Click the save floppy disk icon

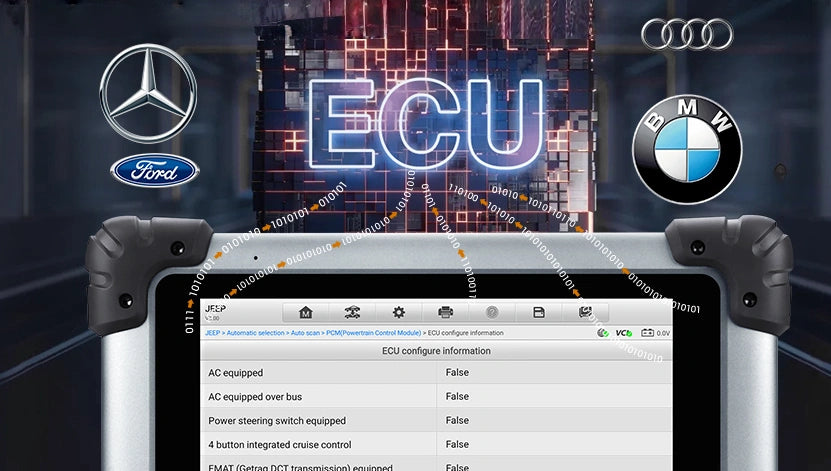click(539, 313)
